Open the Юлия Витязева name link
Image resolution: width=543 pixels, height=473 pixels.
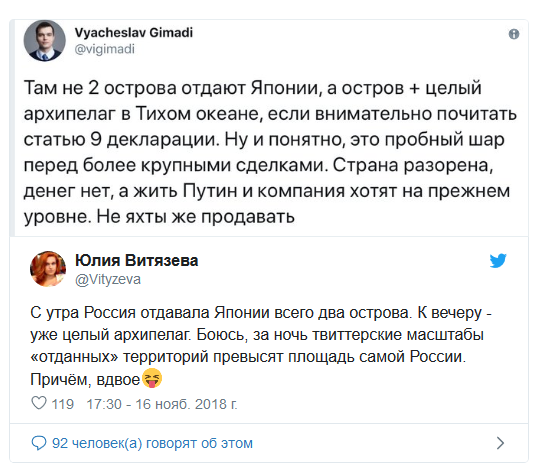pyautogui.click(x=136, y=260)
